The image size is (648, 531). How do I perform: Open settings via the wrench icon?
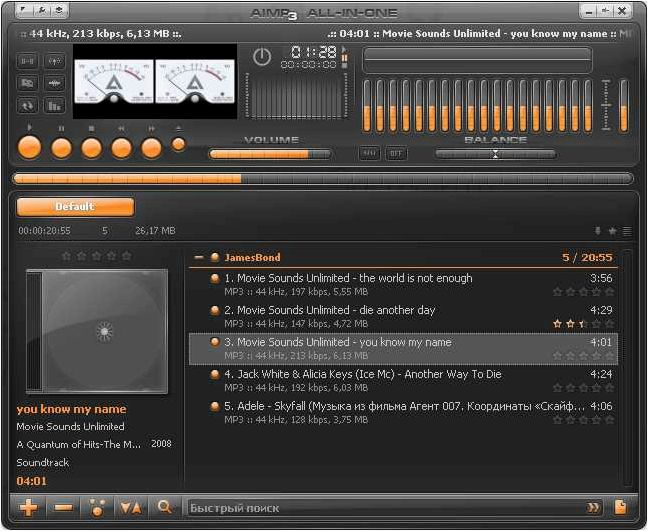click(x=42, y=10)
